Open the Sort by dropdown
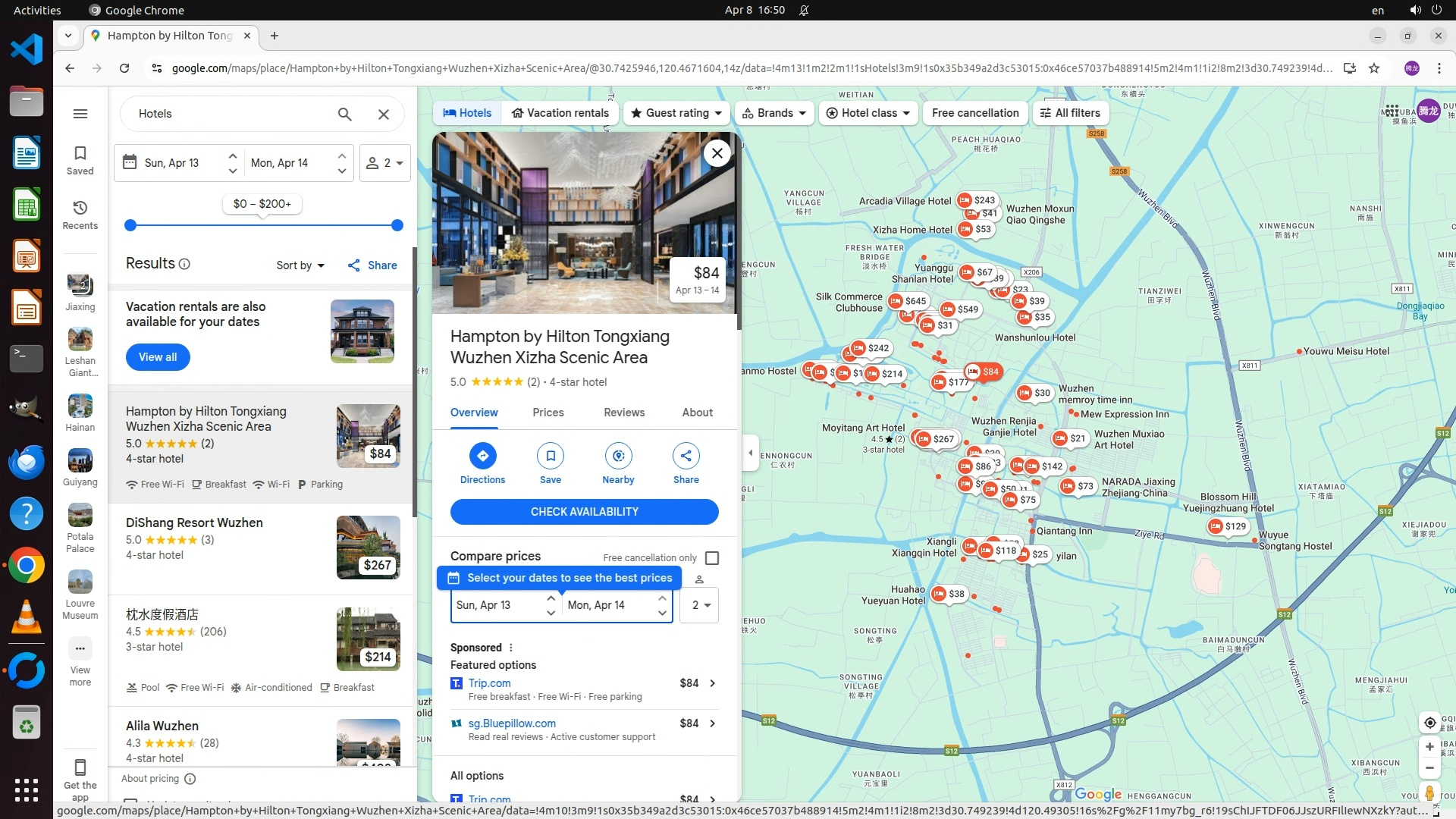 pos(300,265)
